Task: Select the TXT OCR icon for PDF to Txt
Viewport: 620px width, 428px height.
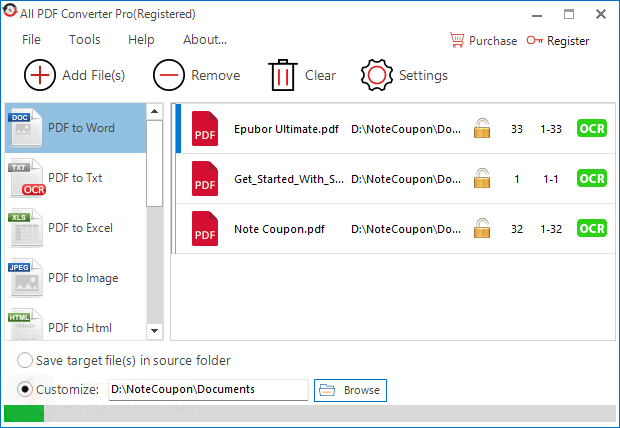Action: point(26,178)
